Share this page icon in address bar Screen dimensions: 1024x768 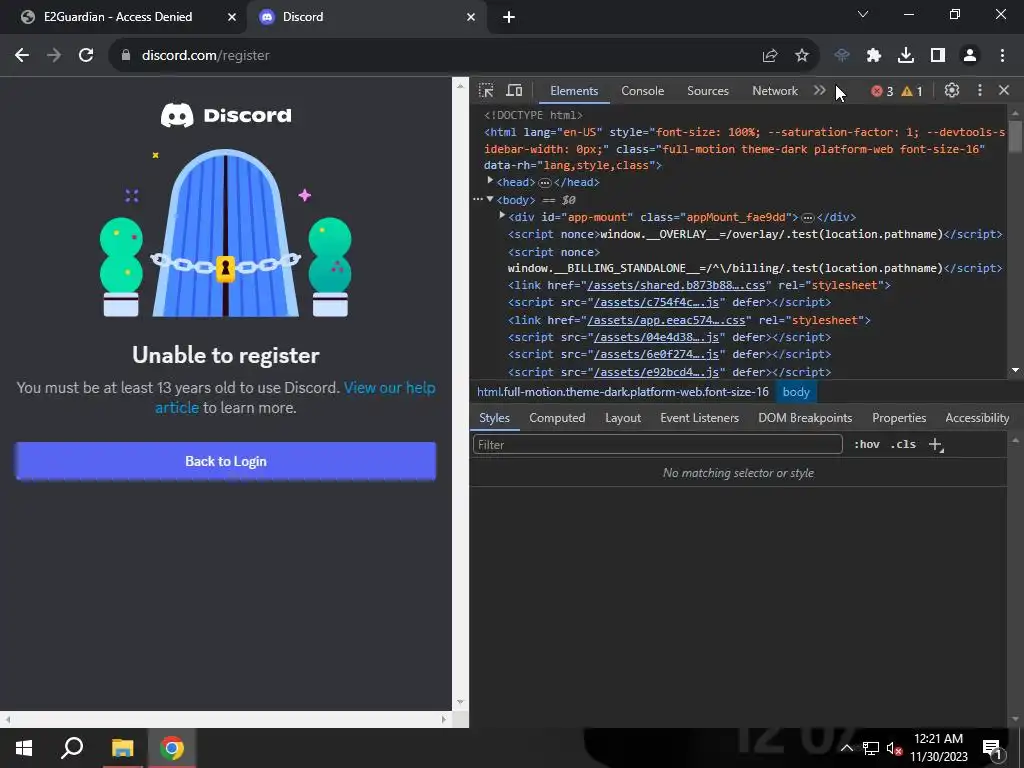click(770, 56)
